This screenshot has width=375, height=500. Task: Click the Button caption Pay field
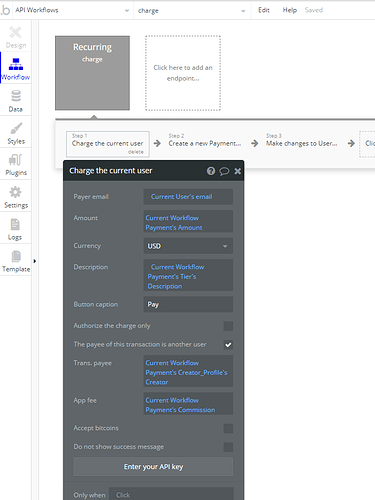click(188, 305)
